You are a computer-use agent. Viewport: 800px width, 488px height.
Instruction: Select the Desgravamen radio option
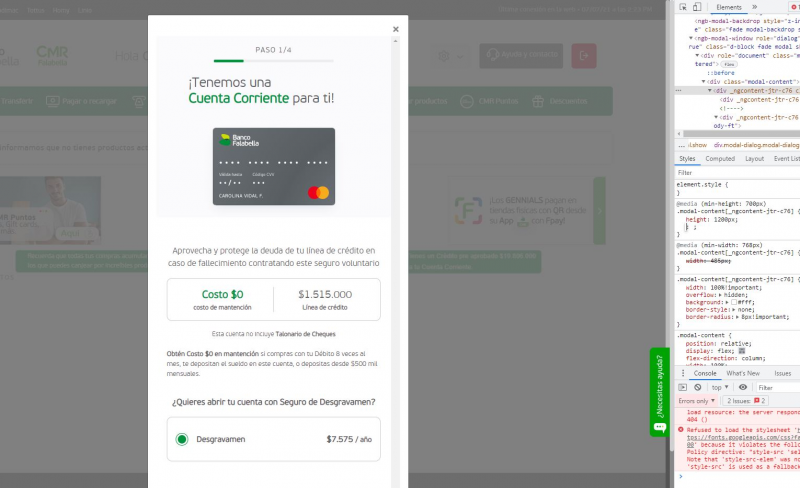[x=182, y=439]
